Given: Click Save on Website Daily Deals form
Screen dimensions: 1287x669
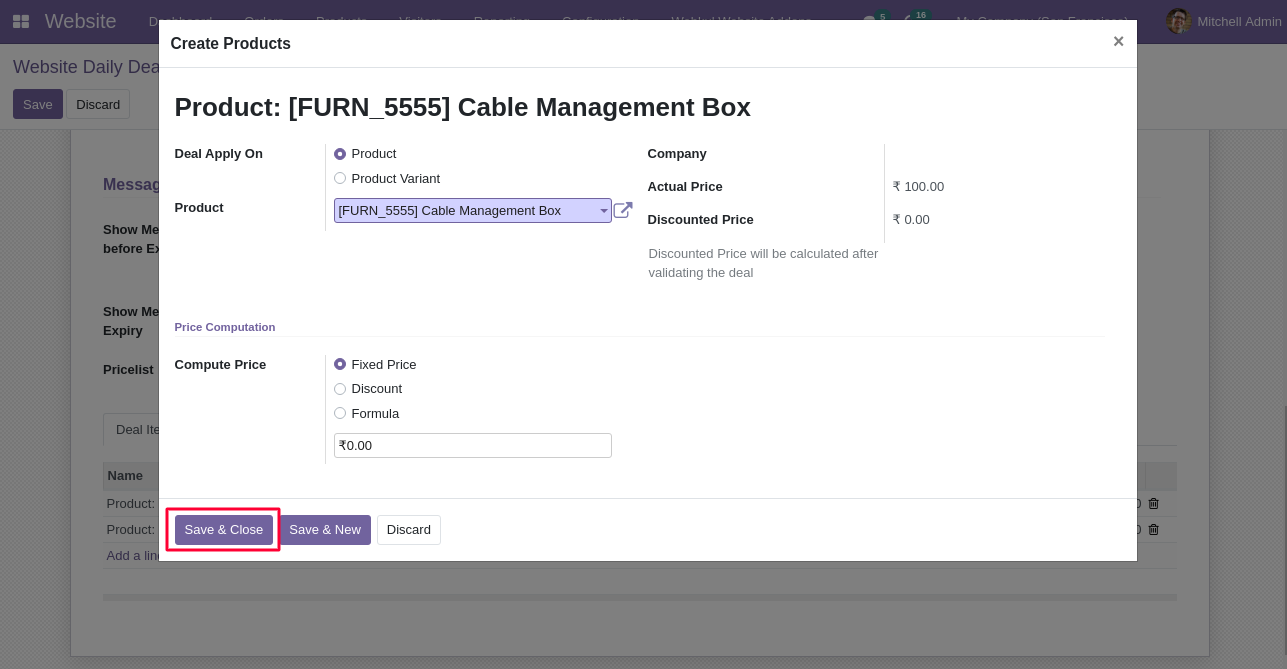Looking at the screenshot, I should [x=38, y=105].
